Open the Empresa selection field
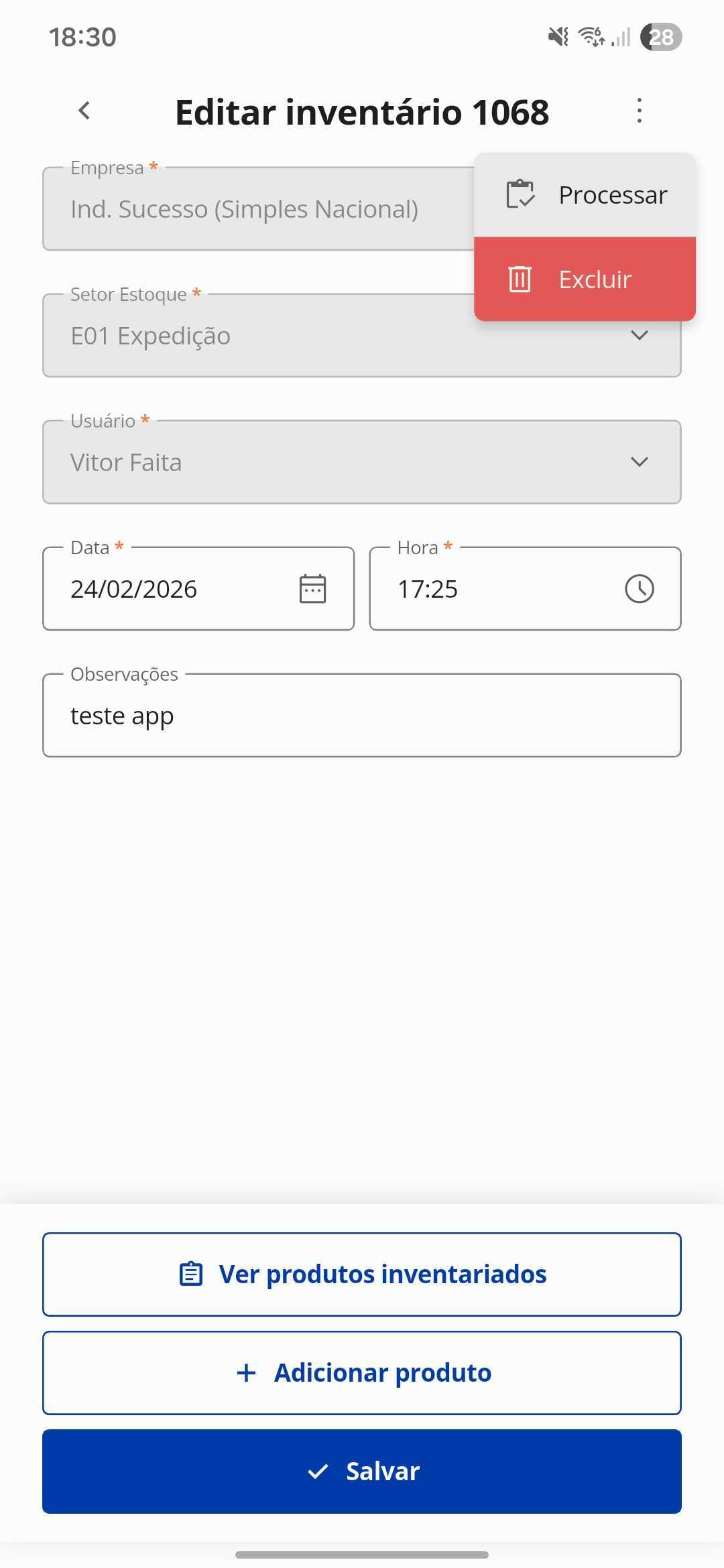724x1568 pixels. 258,208
